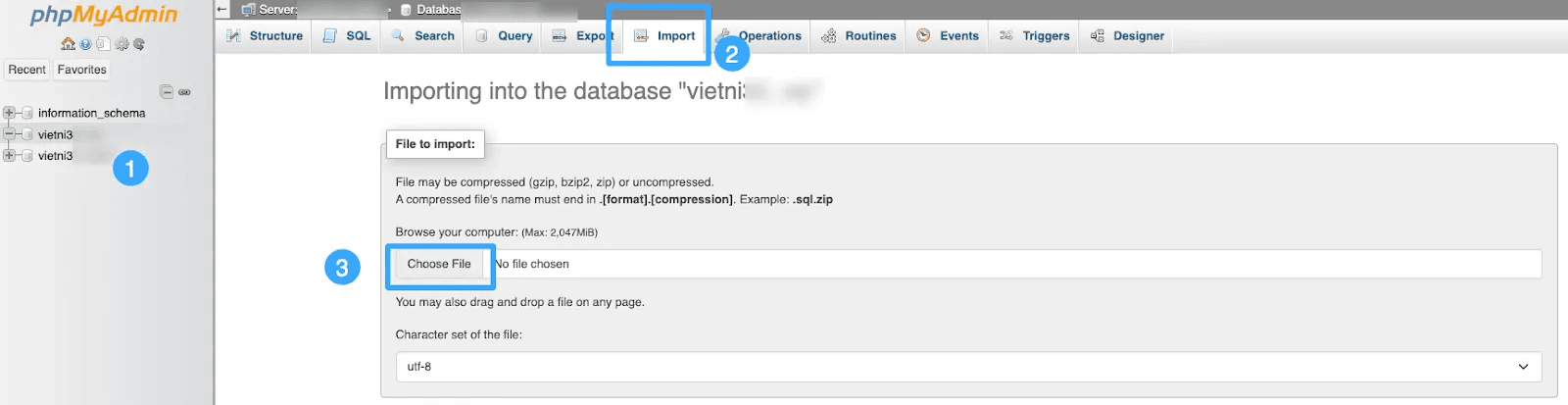
Task: Click the chain link icon above database tree
Action: pos(184,92)
